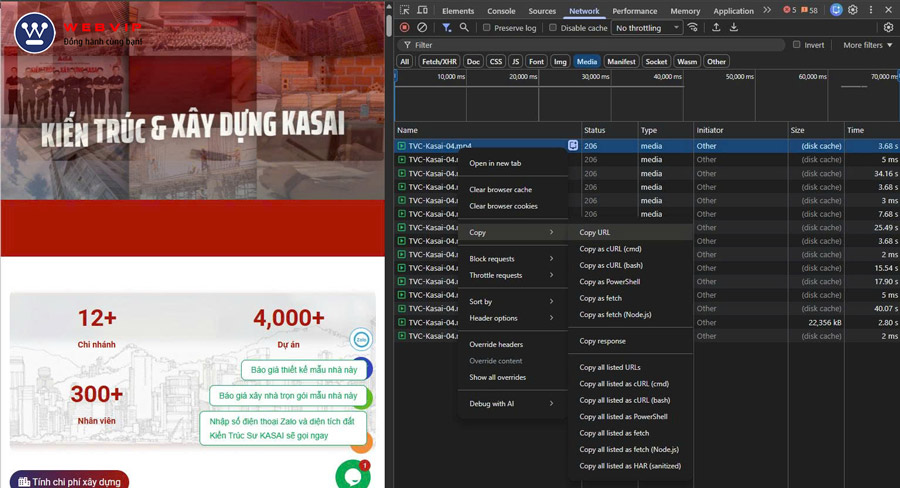Expand the Throttle requests submenu
The image size is (900, 488).
[x=511, y=276]
